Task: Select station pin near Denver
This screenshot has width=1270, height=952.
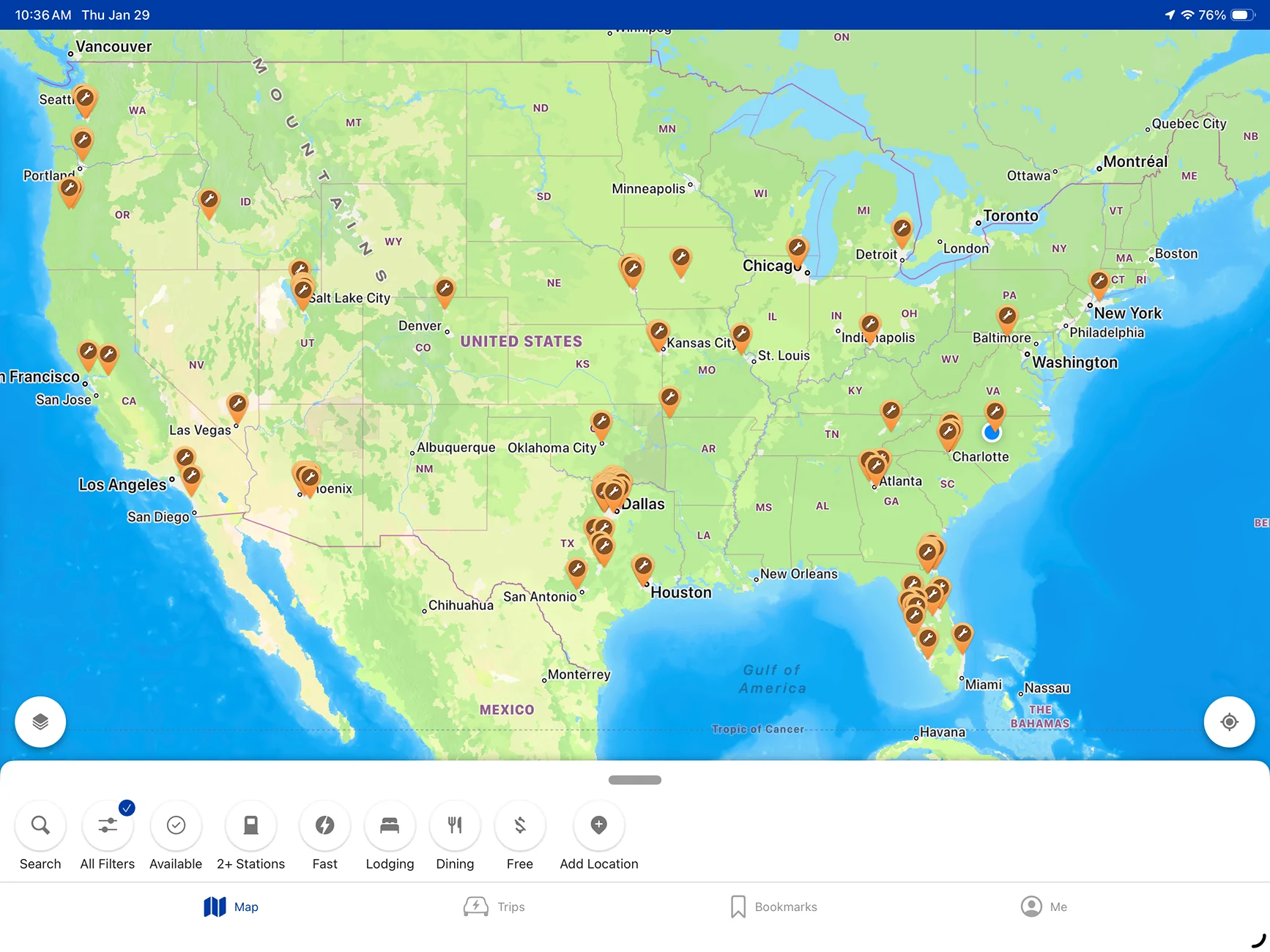Action: (445, 289)
